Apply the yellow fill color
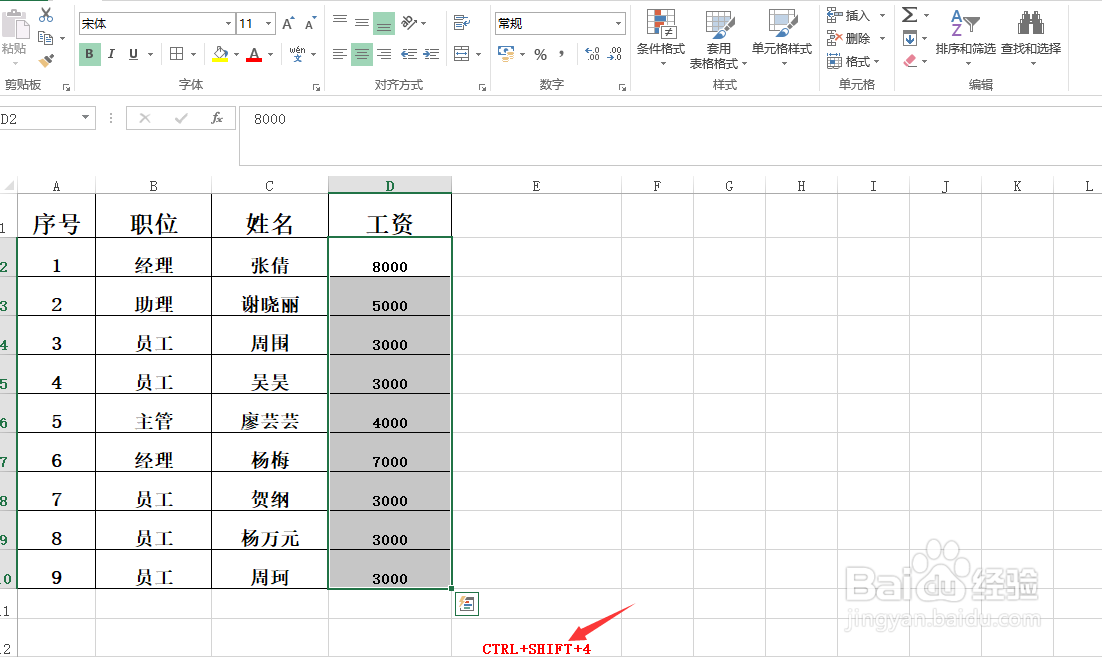The image size is (1102, 657). click(x=220, y=54)
